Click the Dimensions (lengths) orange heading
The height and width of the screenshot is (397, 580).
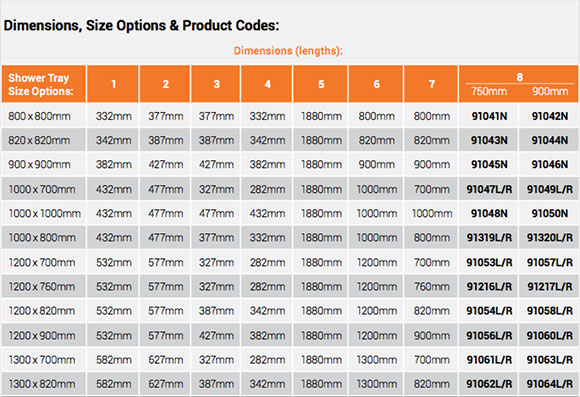tap(288, 51)
